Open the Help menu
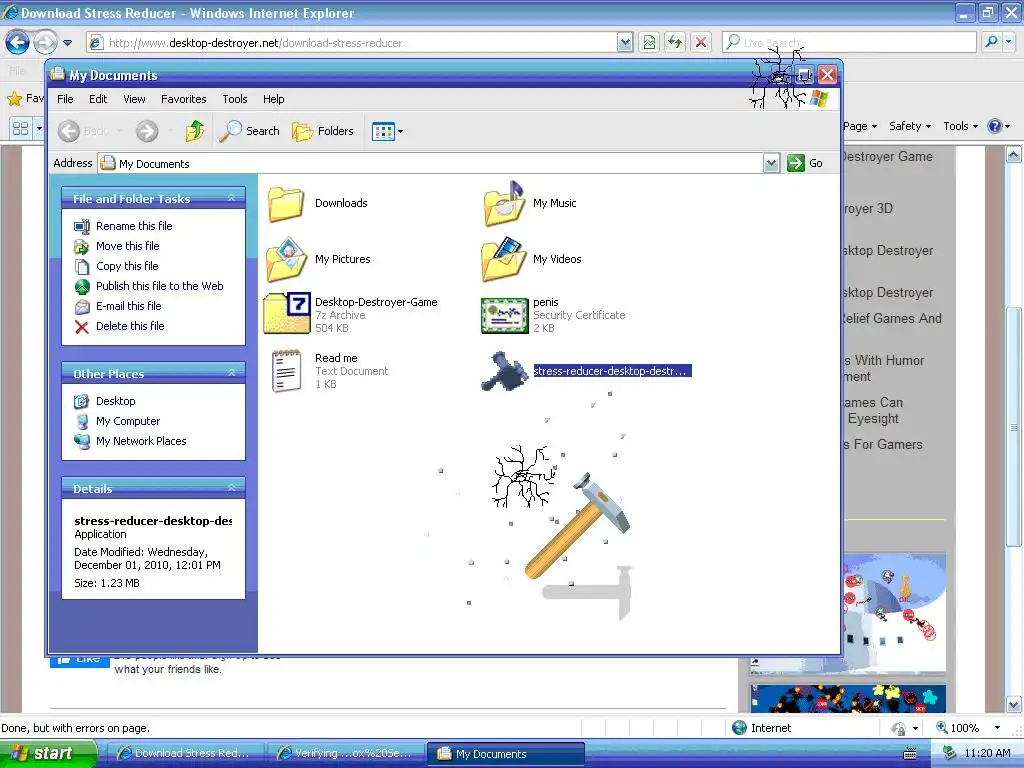1024x768 pixels. click(274, 99)
